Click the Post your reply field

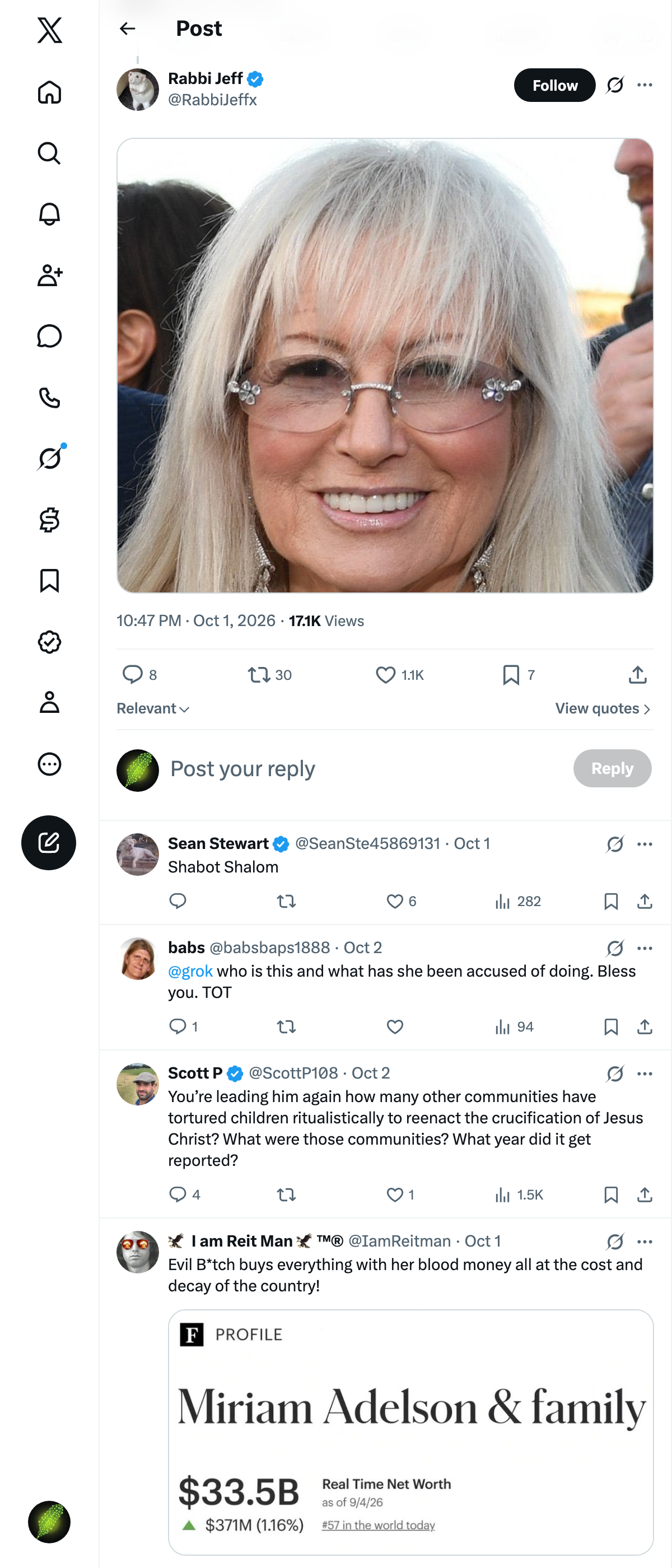click(x=365, y=769)
